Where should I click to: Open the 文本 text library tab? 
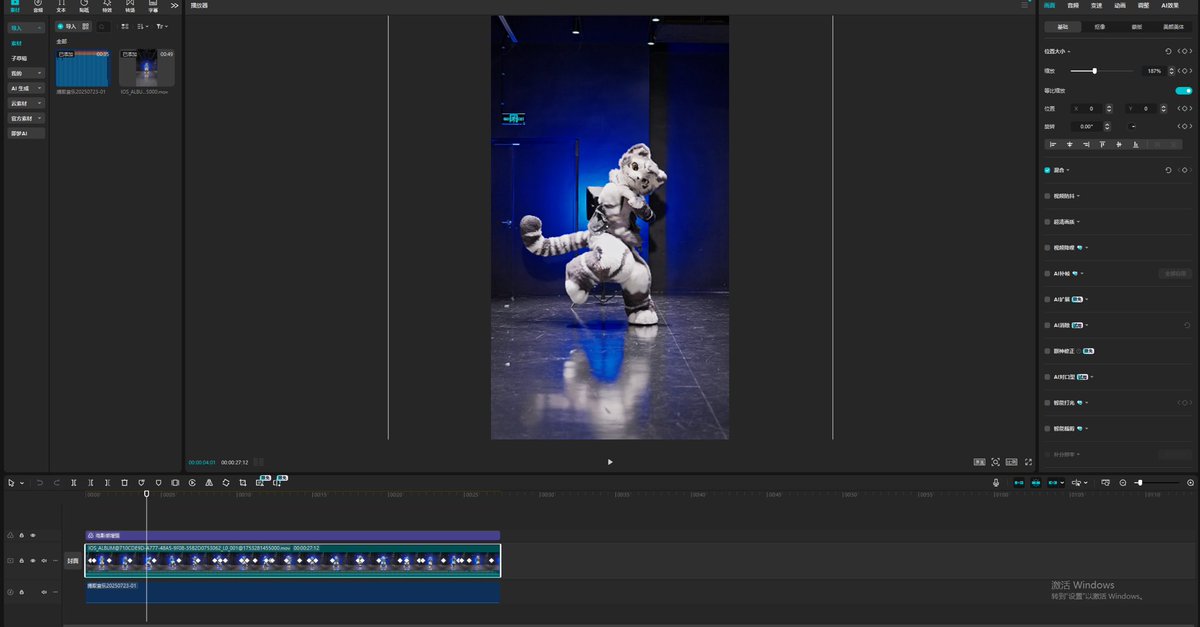pos(61,6)
